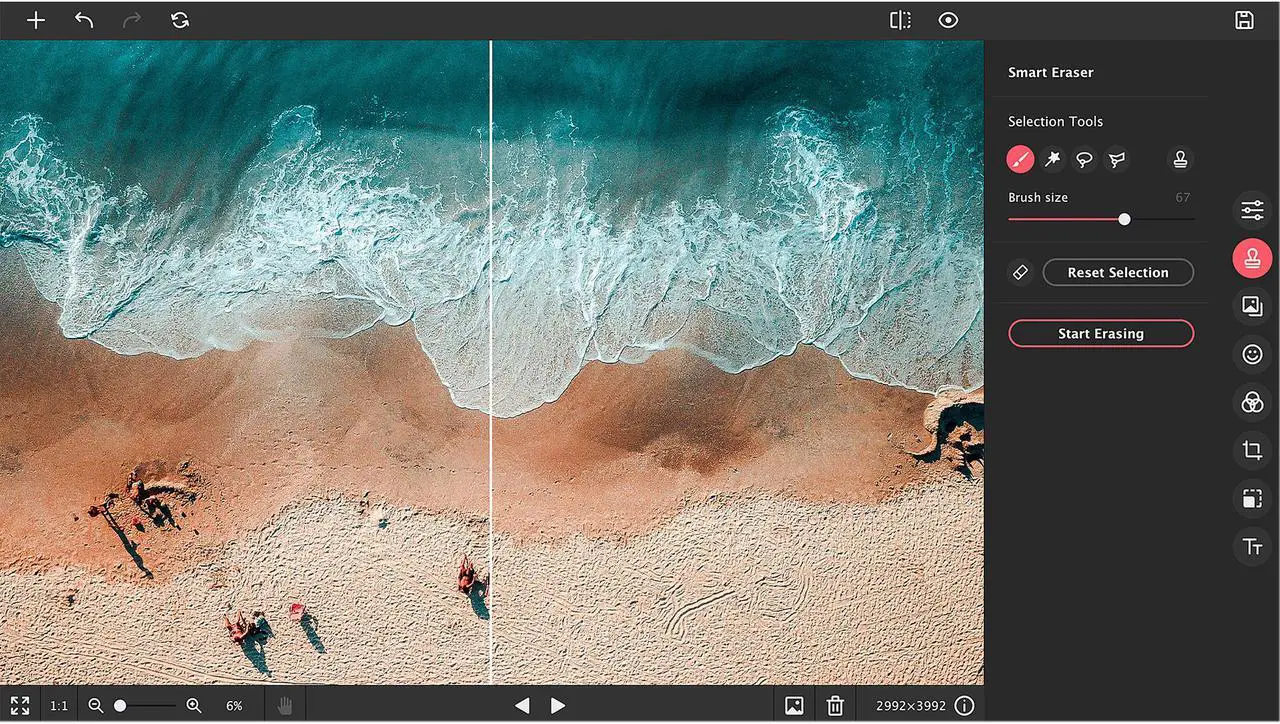This screenshot has height=724, width=1280.
Task: Click the selection eraser icon
Action: (1020, 272)
